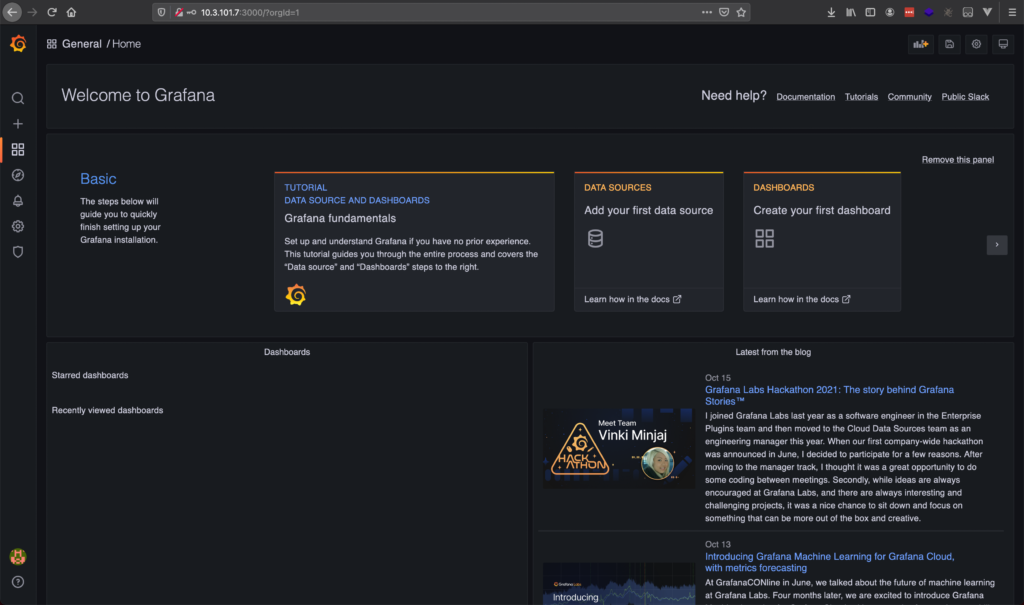This screenshot has width=1024, height=605.
Task: Click the Grafana logo in the sidebar
Action: tap(18, 44)
